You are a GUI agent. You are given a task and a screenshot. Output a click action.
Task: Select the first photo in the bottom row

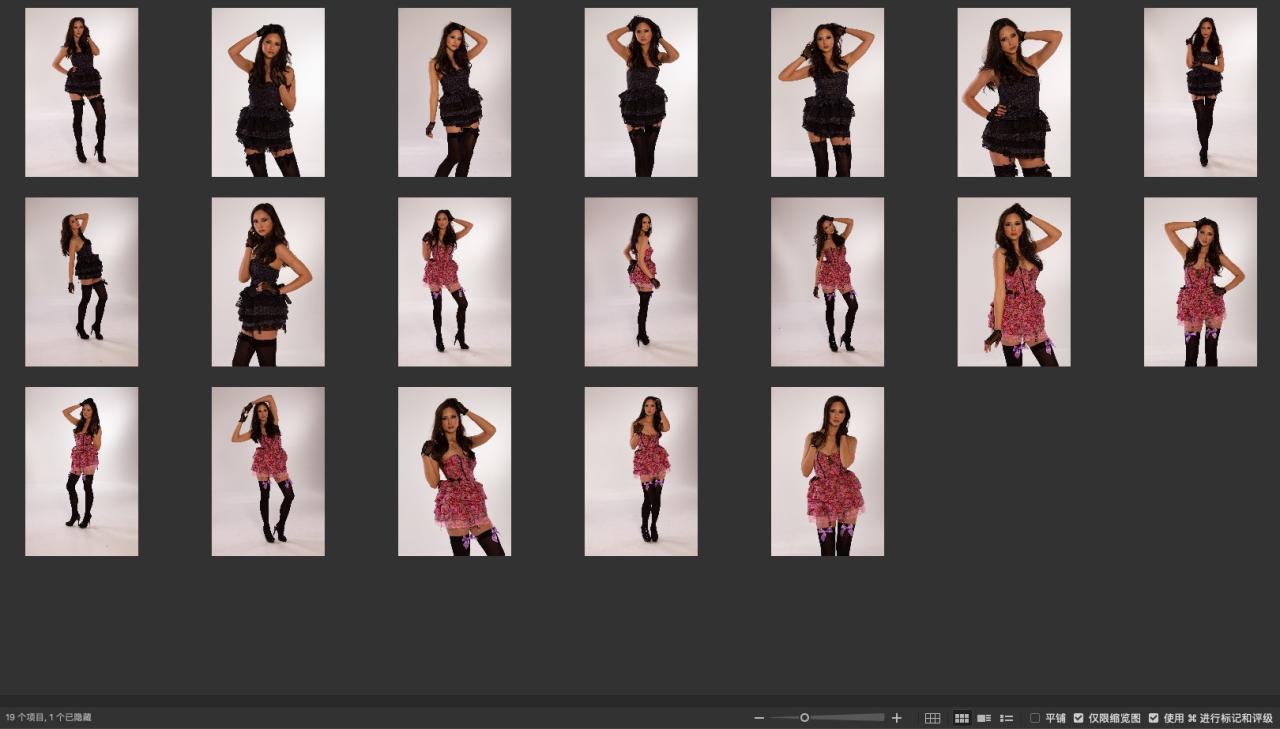[x=82, y=471]
